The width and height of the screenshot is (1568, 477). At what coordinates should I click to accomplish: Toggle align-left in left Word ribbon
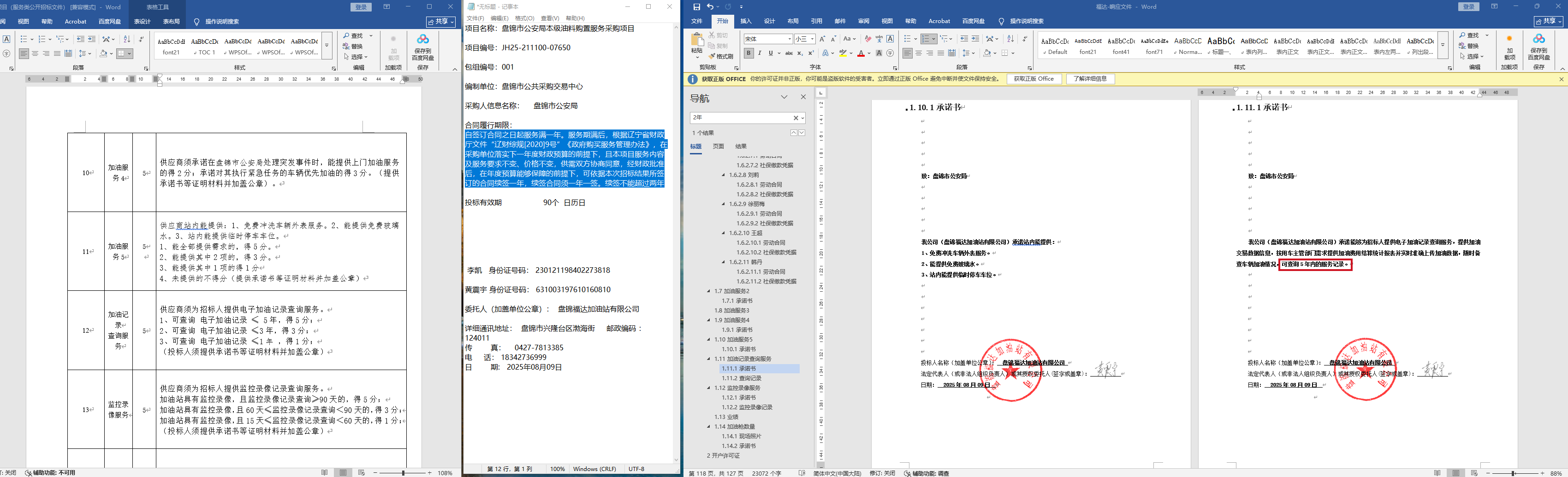(24, 53)
